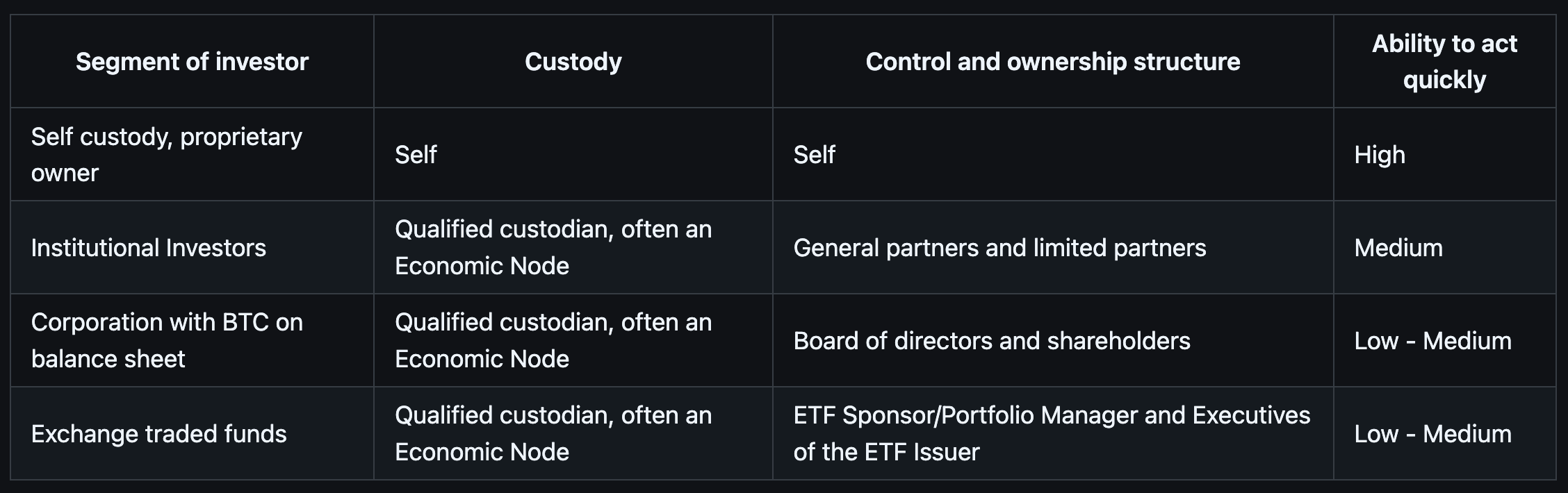Click the "Institutional Investors" cell
Image resolution: width=1568 pixels, height=493 pixels.
click(149, 248)
